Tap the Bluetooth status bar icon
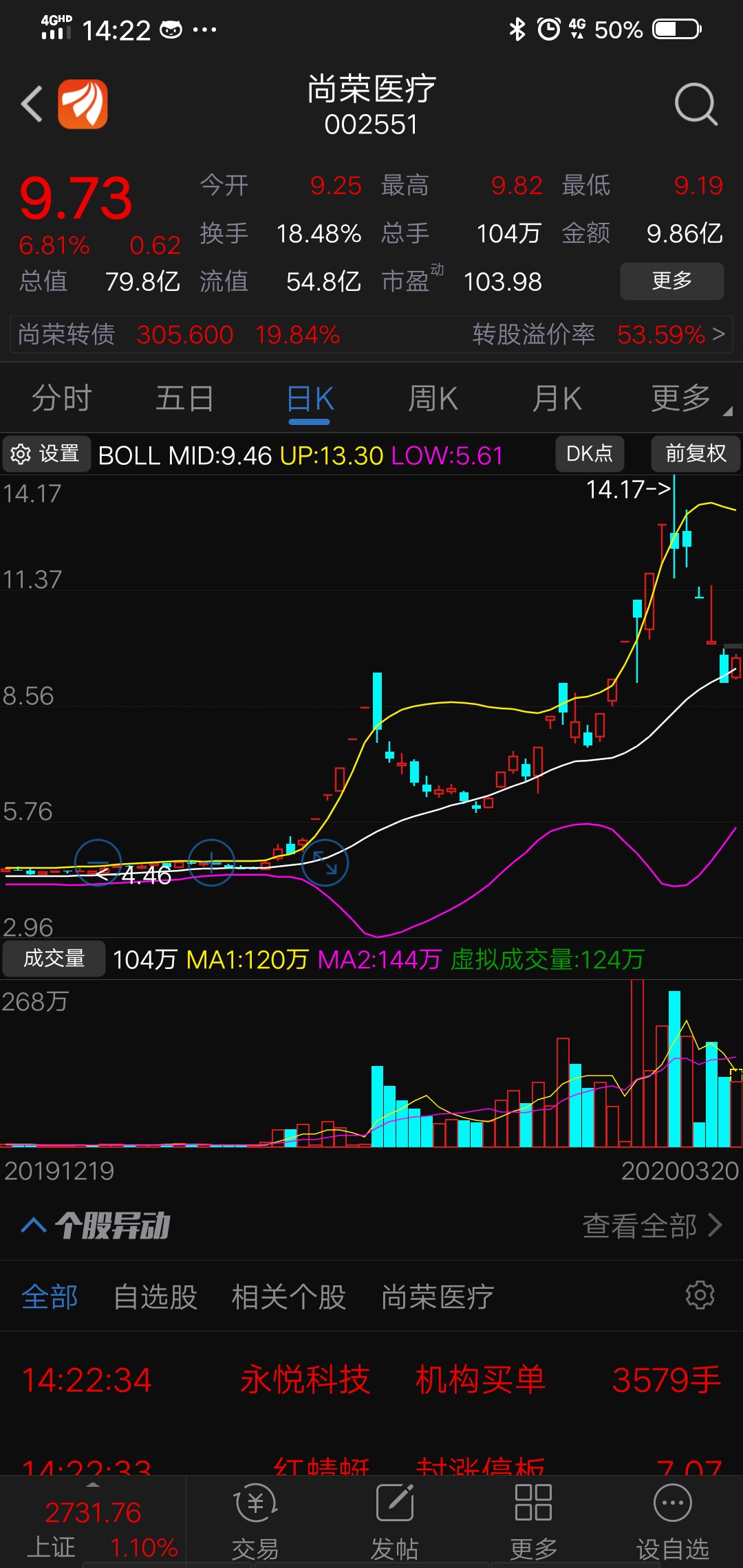Viewport: 743px width, 1568px height. 517,29
